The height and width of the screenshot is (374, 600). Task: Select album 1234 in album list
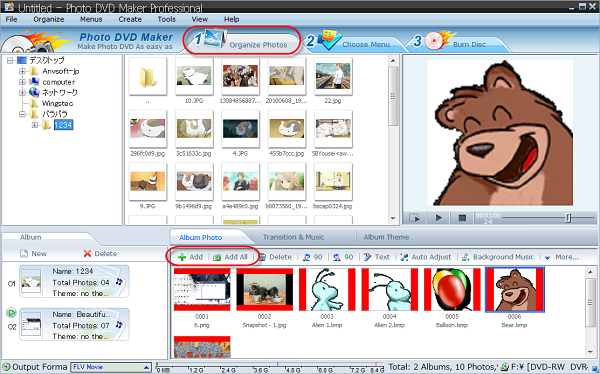point(74,282)
